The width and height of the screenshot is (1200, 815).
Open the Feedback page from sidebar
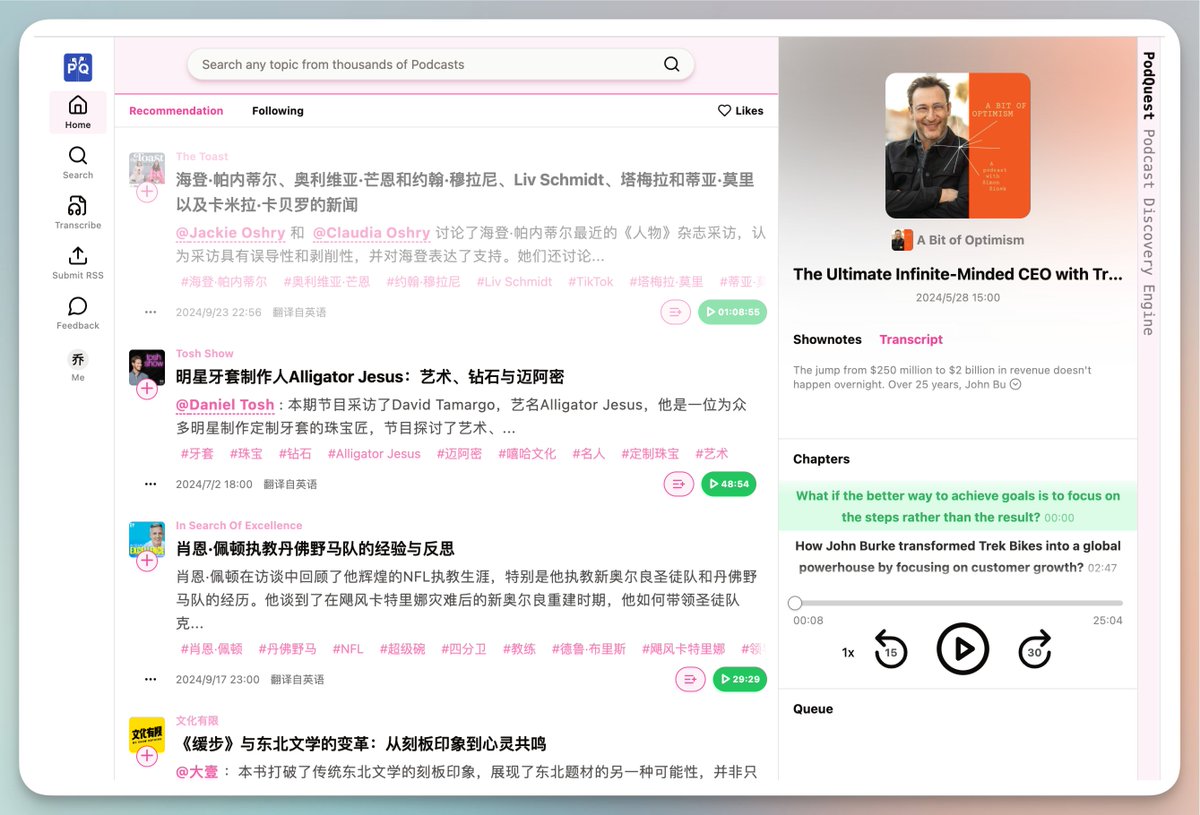77,313
